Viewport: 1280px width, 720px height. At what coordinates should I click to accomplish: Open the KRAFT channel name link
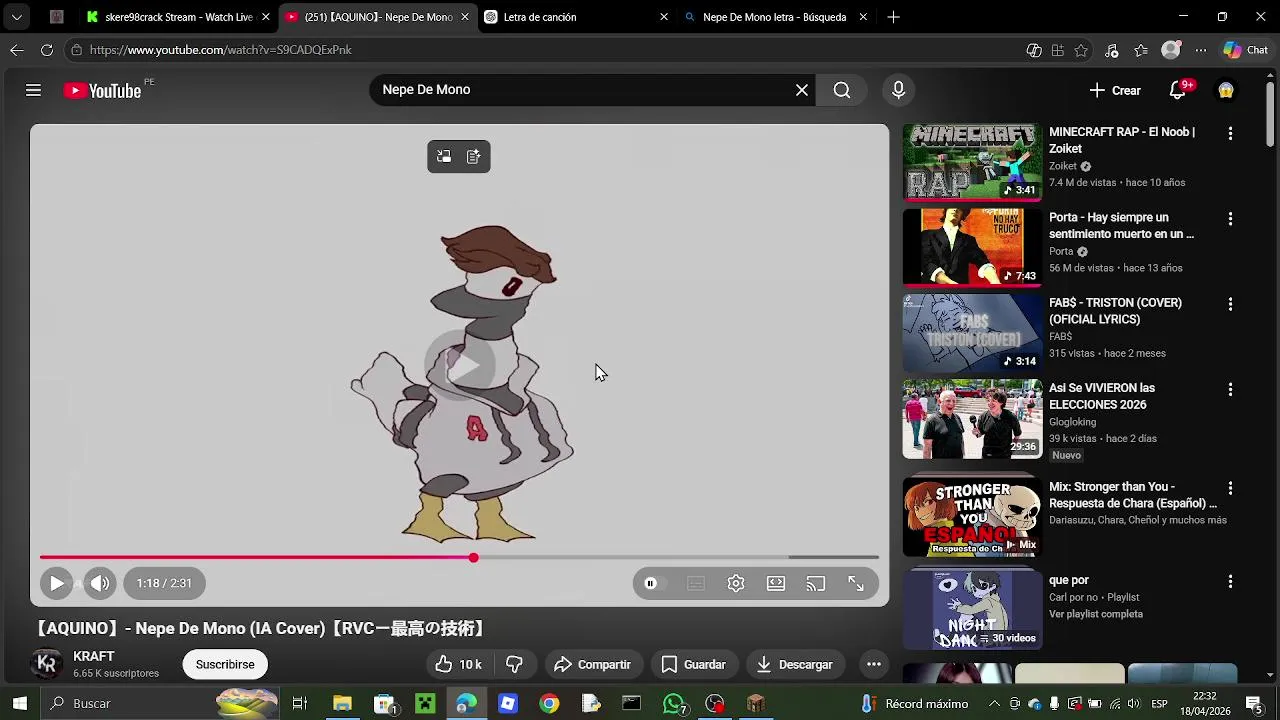94,657
